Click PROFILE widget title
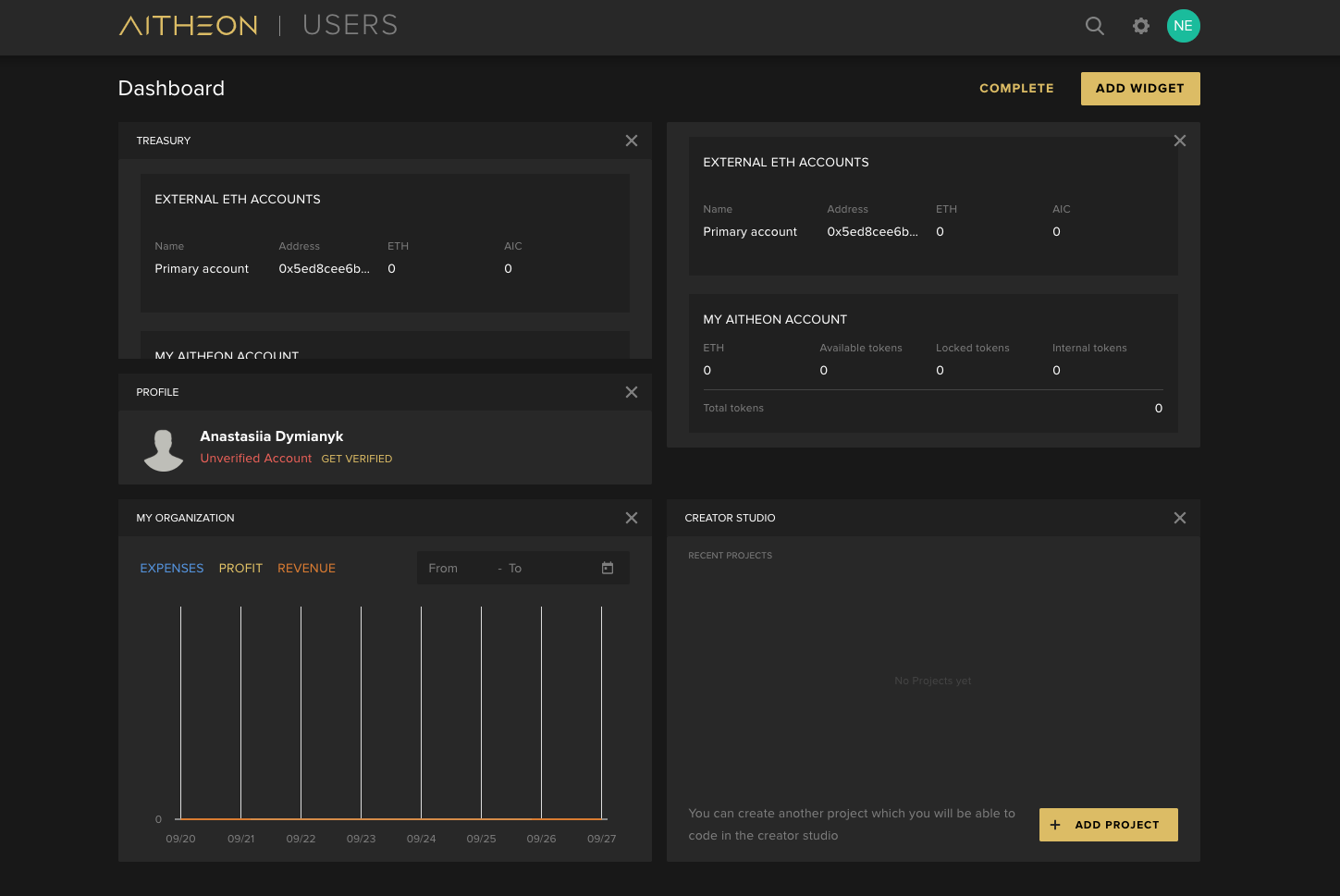 coord(157,392)
